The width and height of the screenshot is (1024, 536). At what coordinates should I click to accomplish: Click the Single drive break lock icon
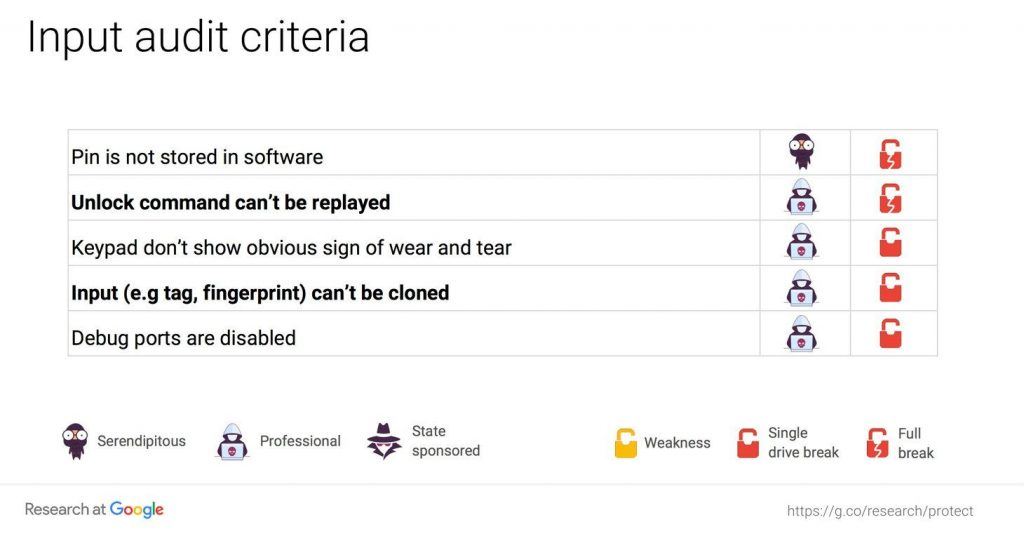pyautogui.click(x=748, y=443)
